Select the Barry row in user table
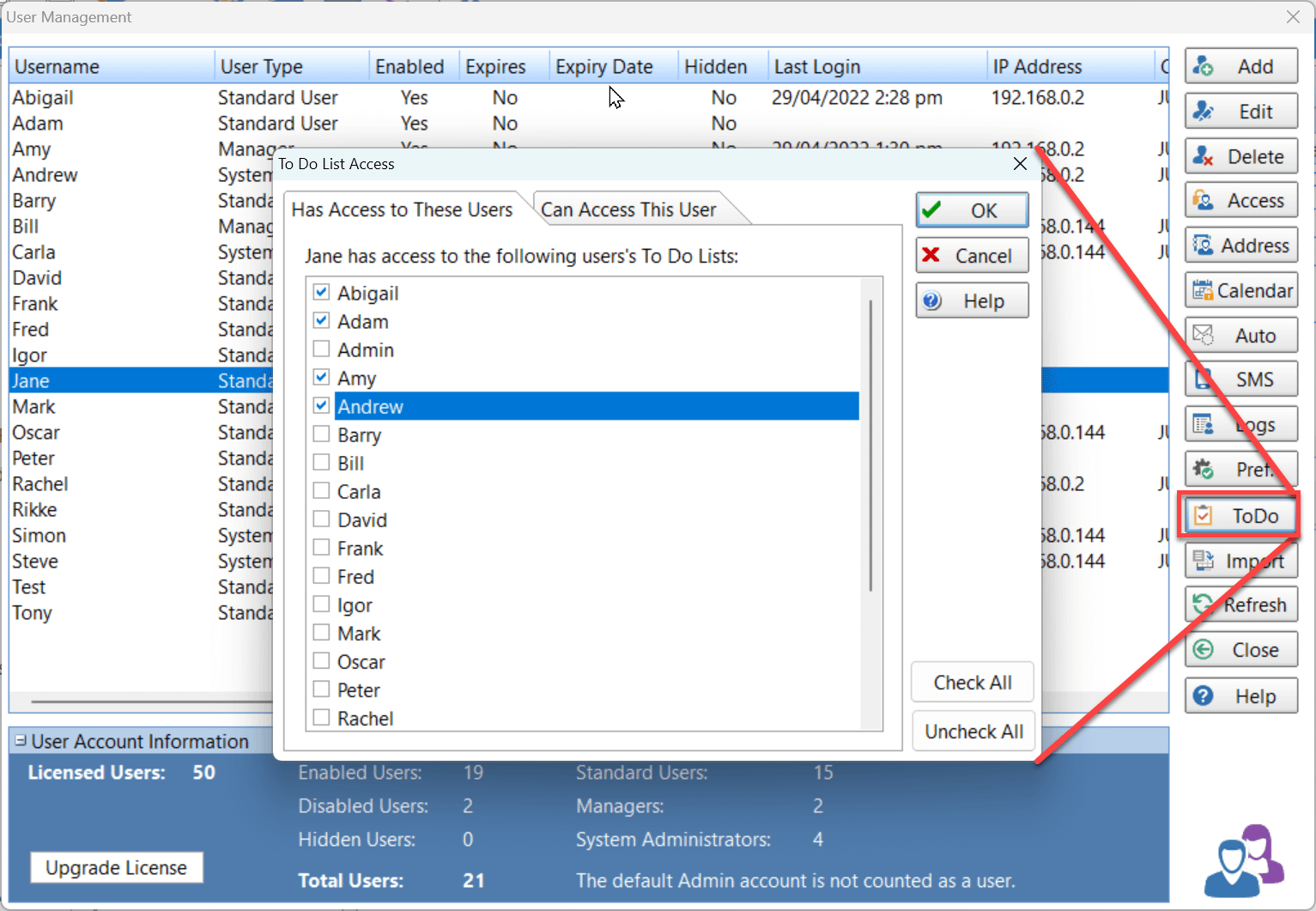This screenshot has height=911, width=1316. [x=142, y=201]
